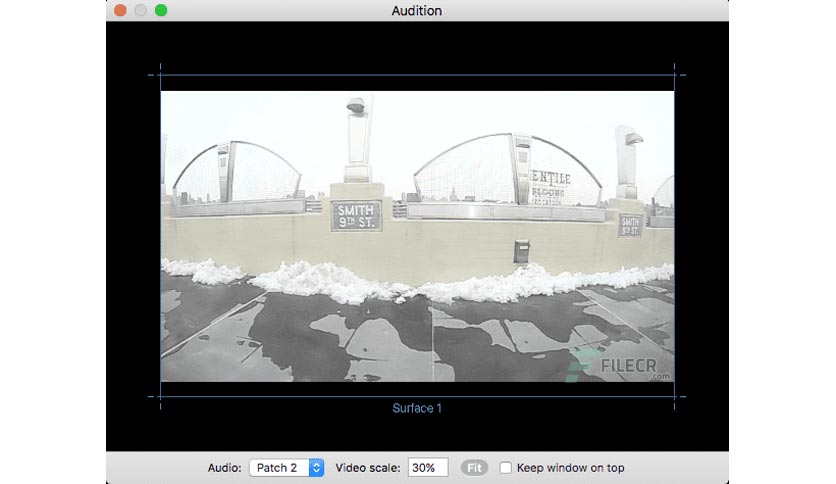Click the Audition window title
836x484 pixels.
417,11
